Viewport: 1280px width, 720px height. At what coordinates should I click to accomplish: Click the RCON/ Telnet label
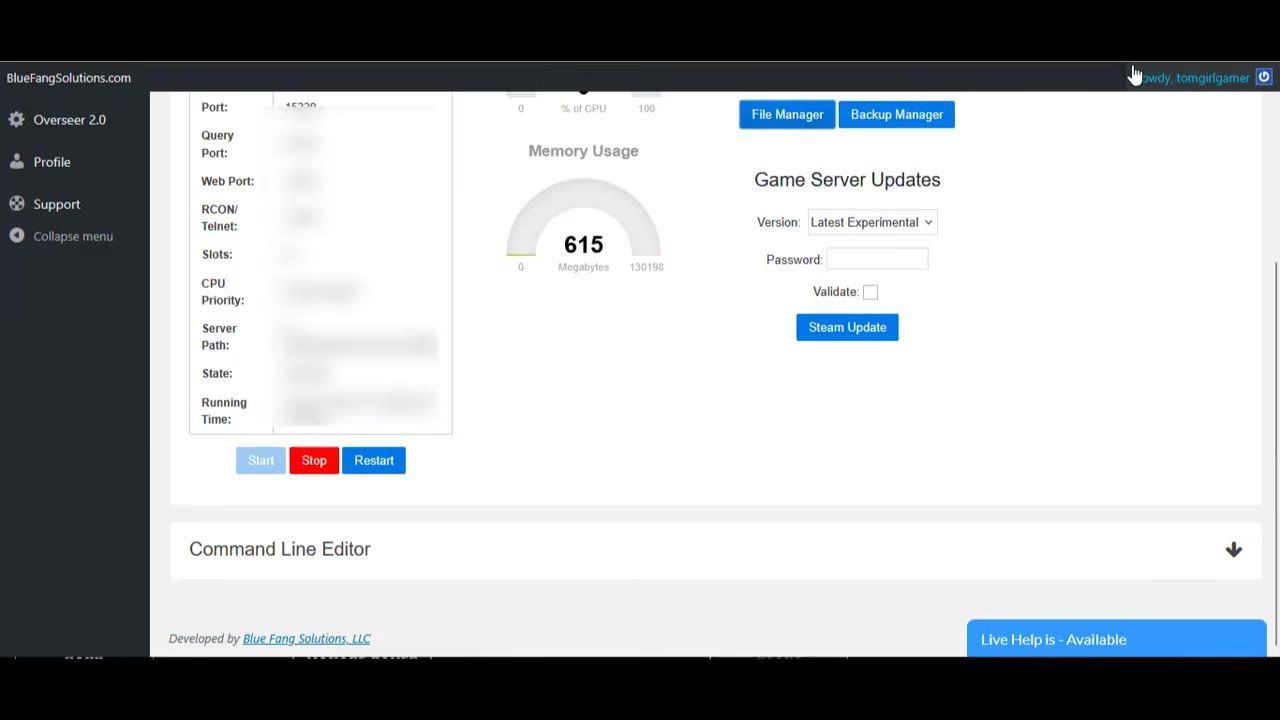(x=219, y=218)
